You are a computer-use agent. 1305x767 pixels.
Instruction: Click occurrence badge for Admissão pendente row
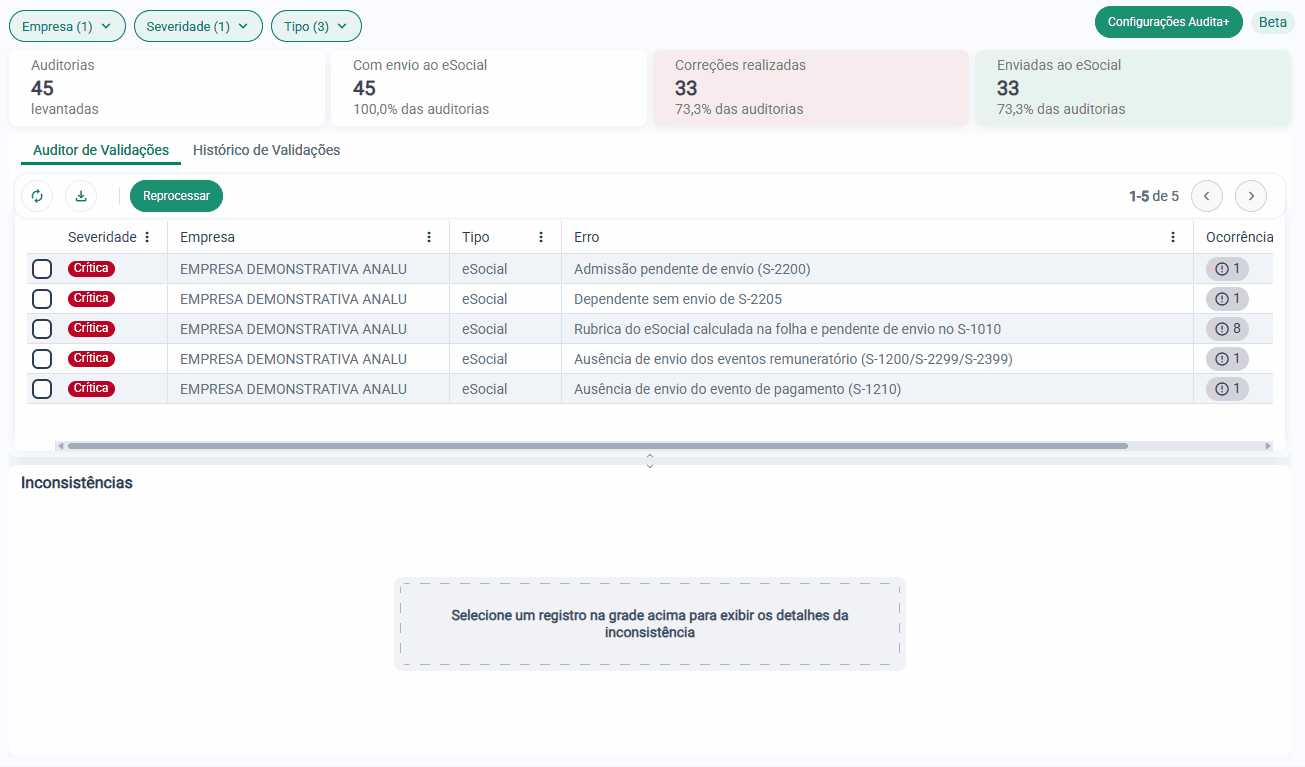[1227, 269]
